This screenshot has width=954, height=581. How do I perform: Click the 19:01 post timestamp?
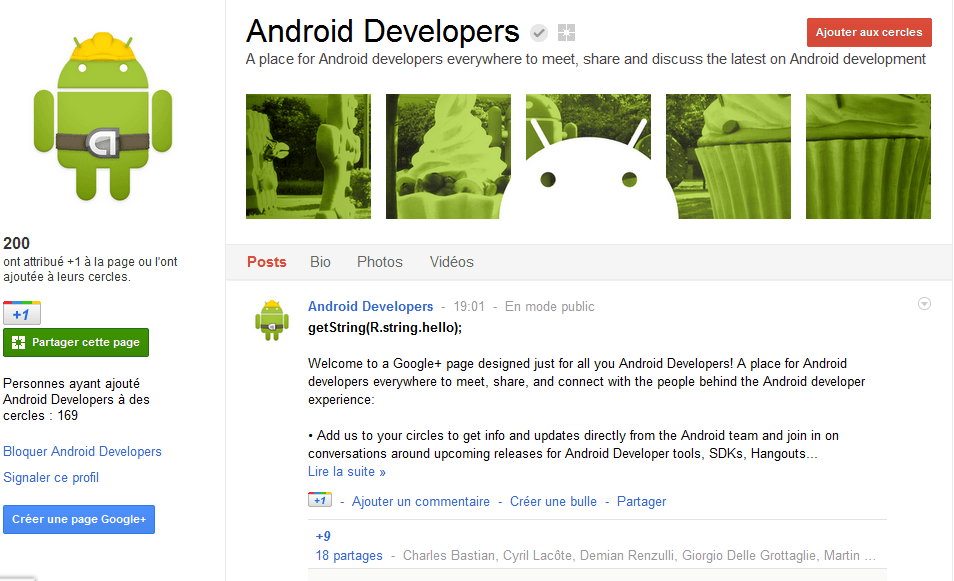pyautogui.click(x=469, y=307)
